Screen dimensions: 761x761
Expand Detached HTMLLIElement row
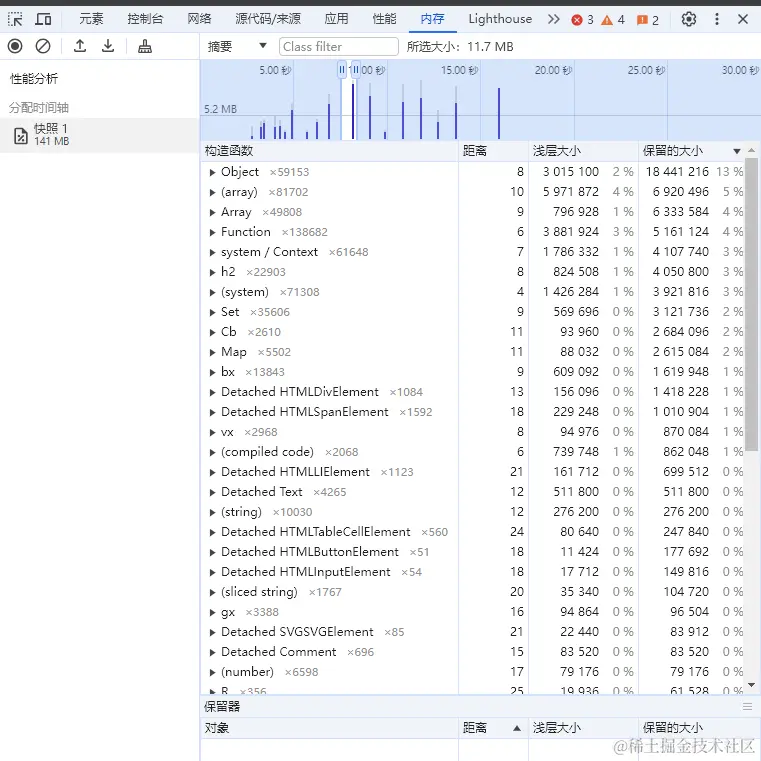[212, 472]
